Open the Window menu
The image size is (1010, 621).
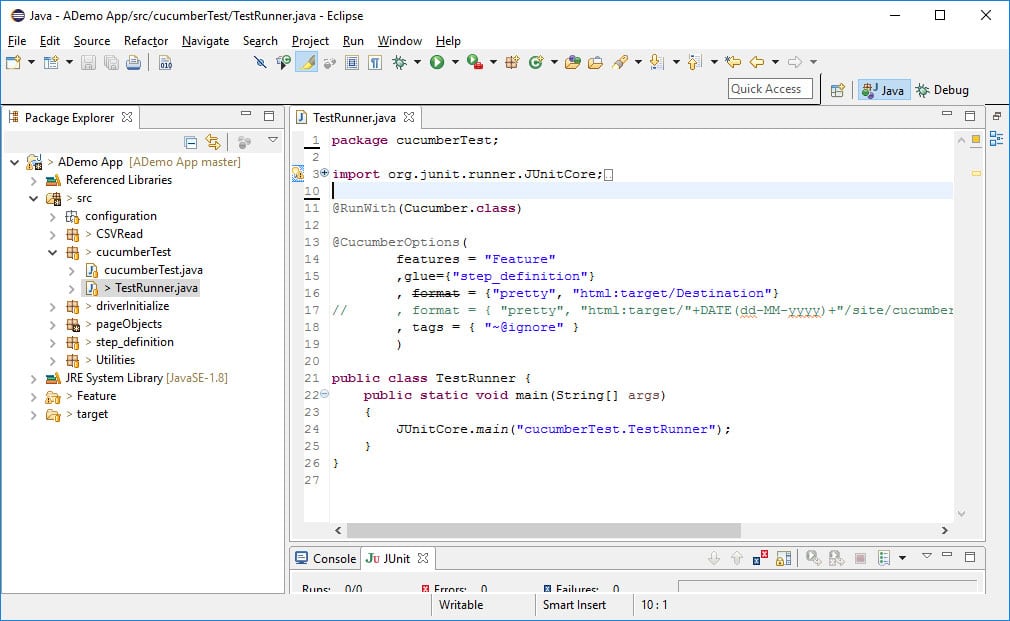point(399,41)
